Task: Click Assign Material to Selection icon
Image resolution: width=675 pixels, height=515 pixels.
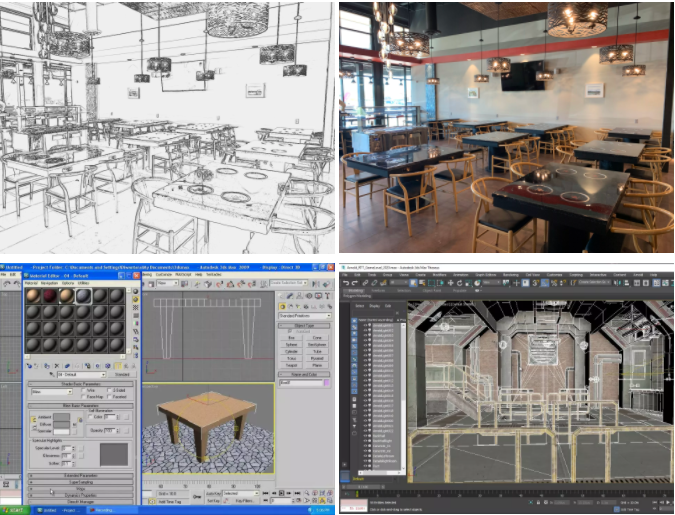Action: click(46, 366)
